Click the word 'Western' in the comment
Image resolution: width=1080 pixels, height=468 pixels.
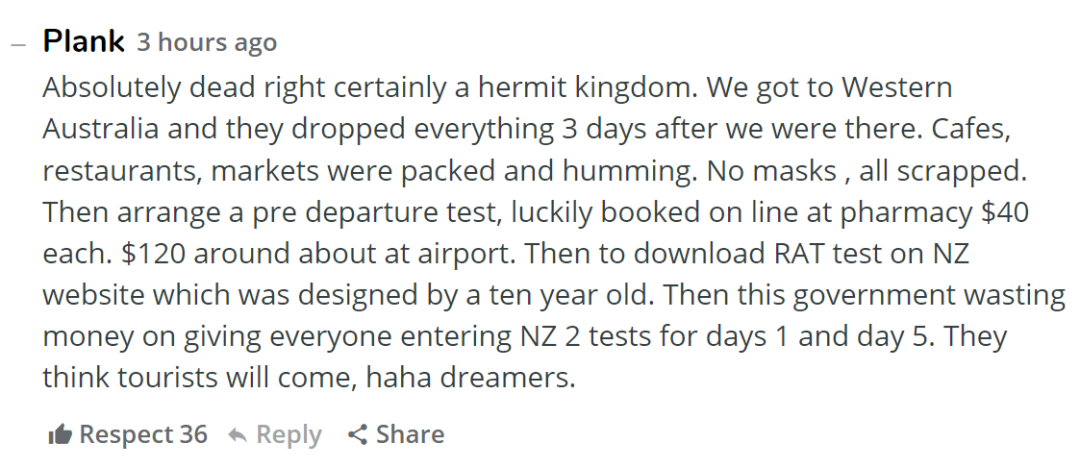pyautogui.click(x=897, y=88)
